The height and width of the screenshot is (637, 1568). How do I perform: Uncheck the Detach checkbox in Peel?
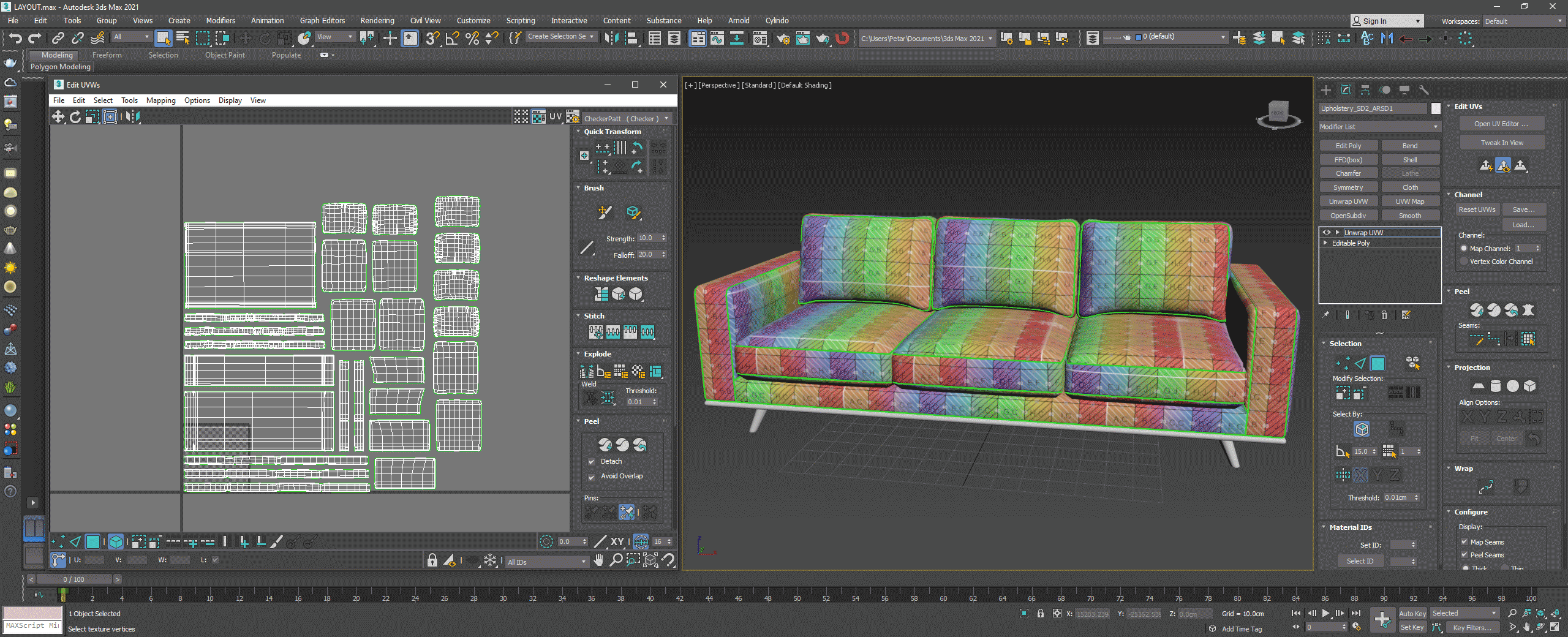[x=592, y=462]
